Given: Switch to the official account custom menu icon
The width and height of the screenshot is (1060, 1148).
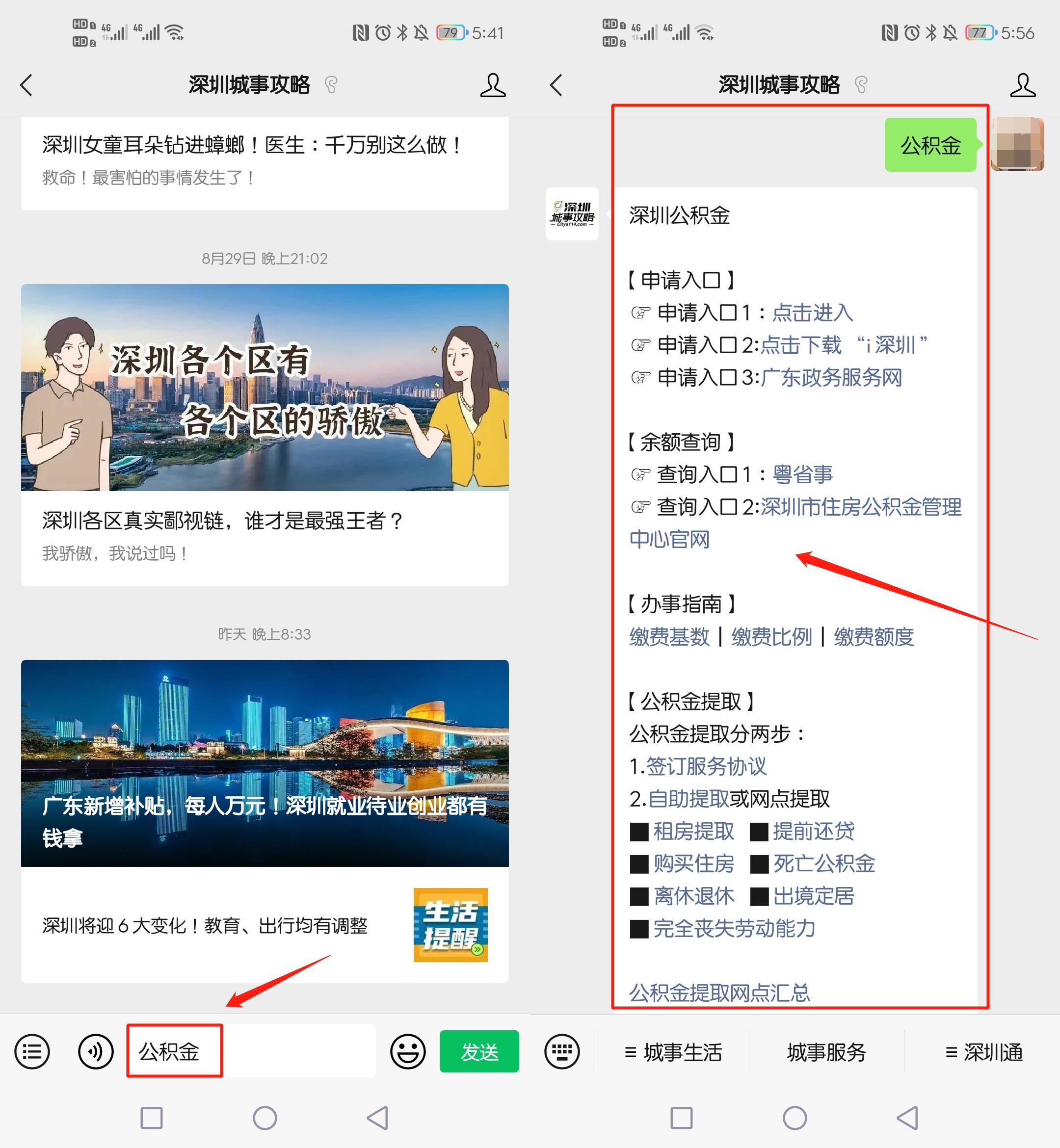Looking at the screenshot, I should 31,1052.
